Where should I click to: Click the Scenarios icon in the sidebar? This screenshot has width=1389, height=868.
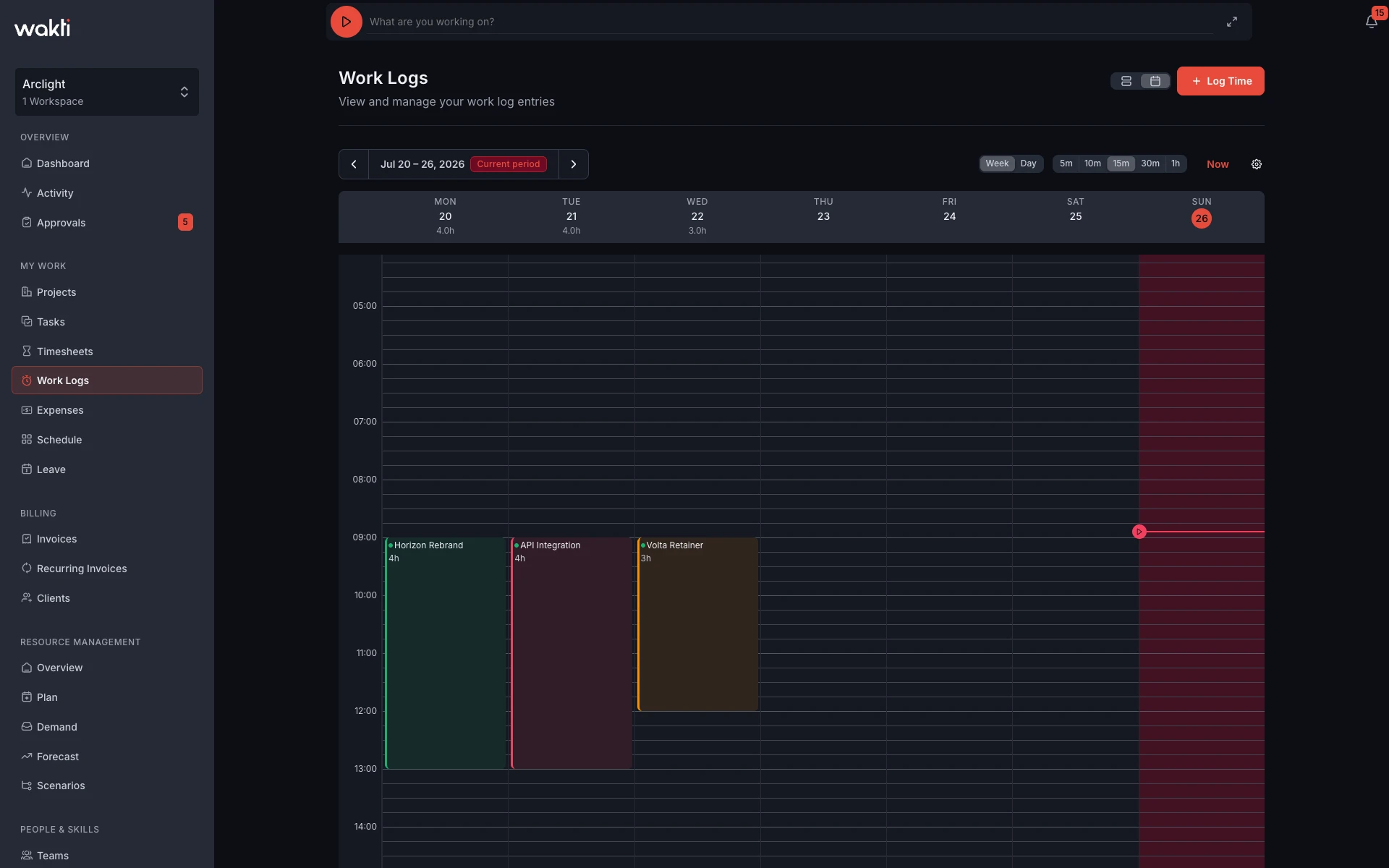[27, 786]
